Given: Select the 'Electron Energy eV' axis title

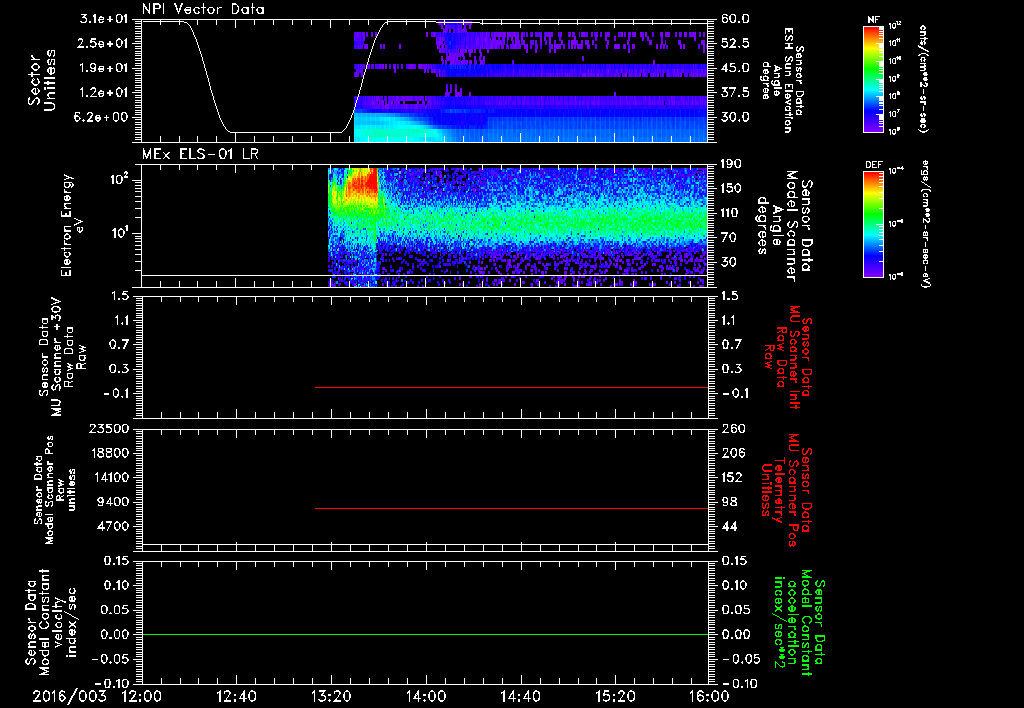Looking at the screenshot, I should [71, 225].
